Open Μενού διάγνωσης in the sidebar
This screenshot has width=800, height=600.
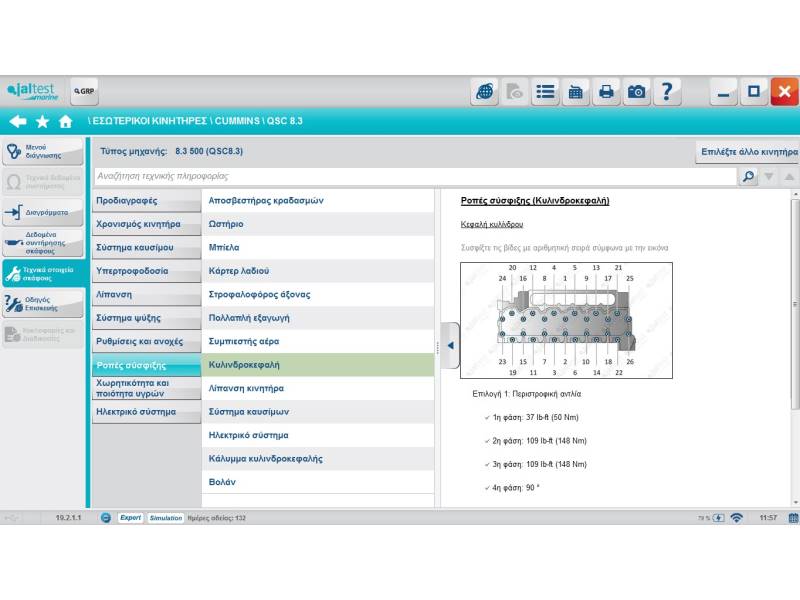[x=43, y=152]
